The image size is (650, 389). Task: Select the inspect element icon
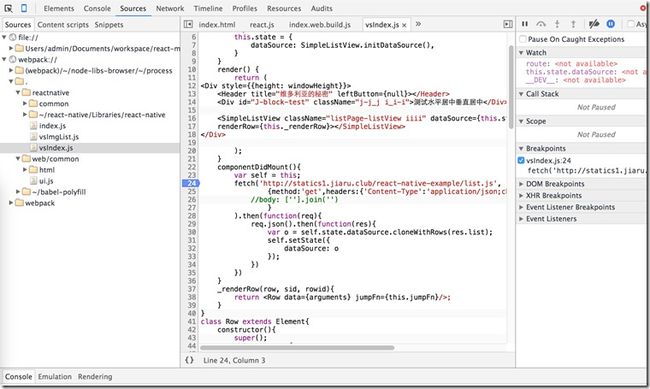[x=8, y=8]
